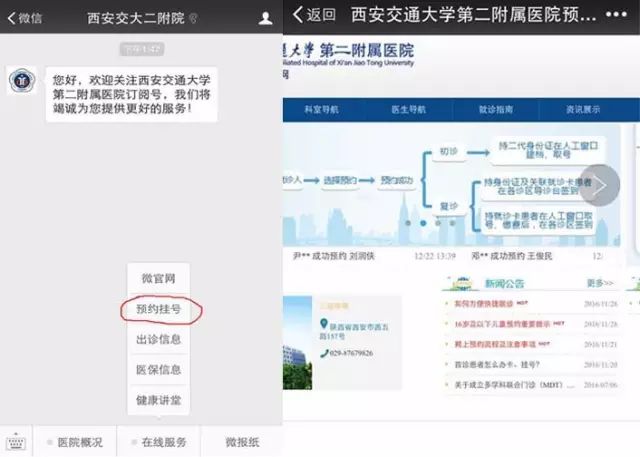
Task: Select the first carousel dot
Action: [408, 223]
